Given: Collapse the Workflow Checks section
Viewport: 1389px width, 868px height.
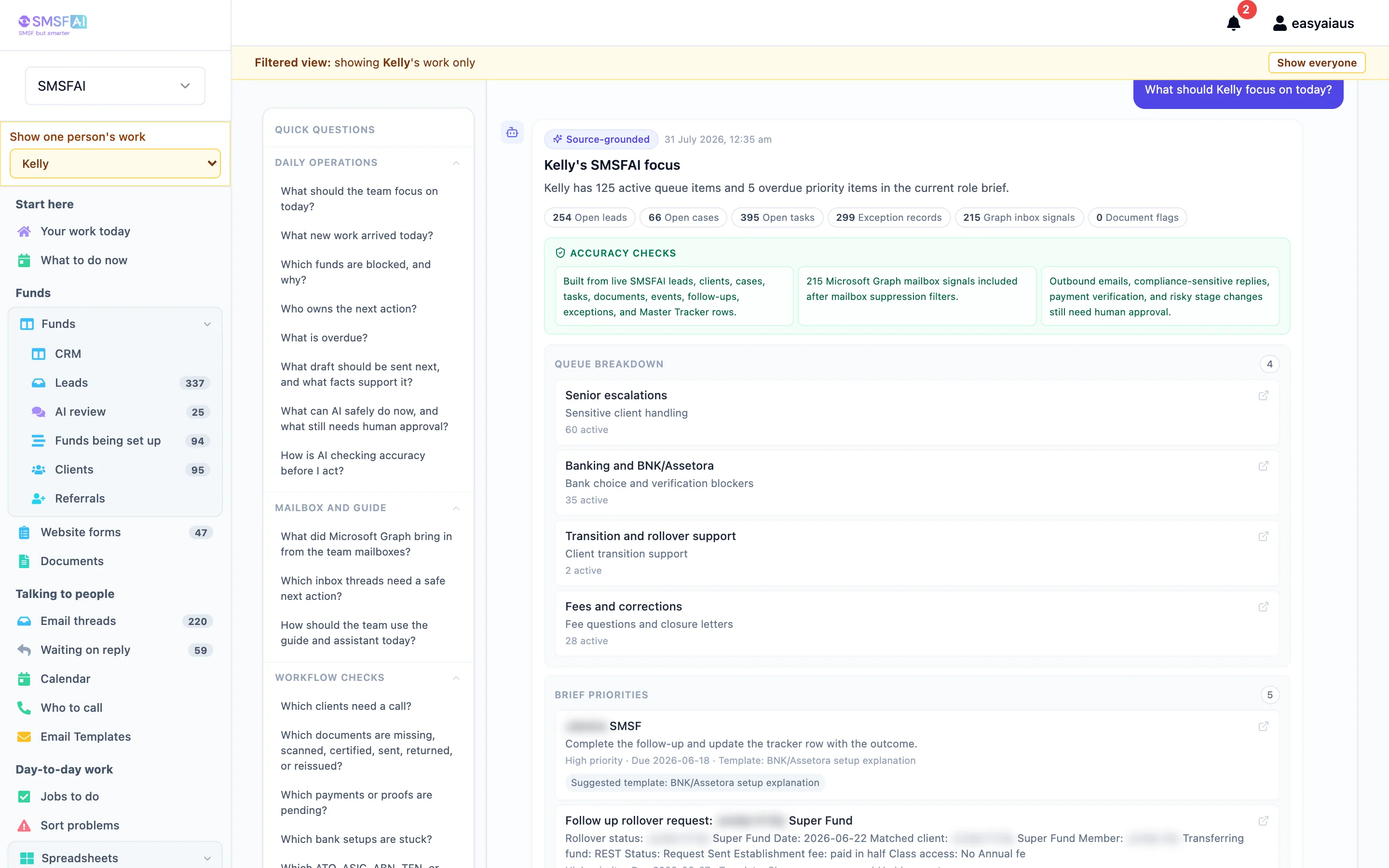Looking at the screenshot, I should (x=456, y=678).
